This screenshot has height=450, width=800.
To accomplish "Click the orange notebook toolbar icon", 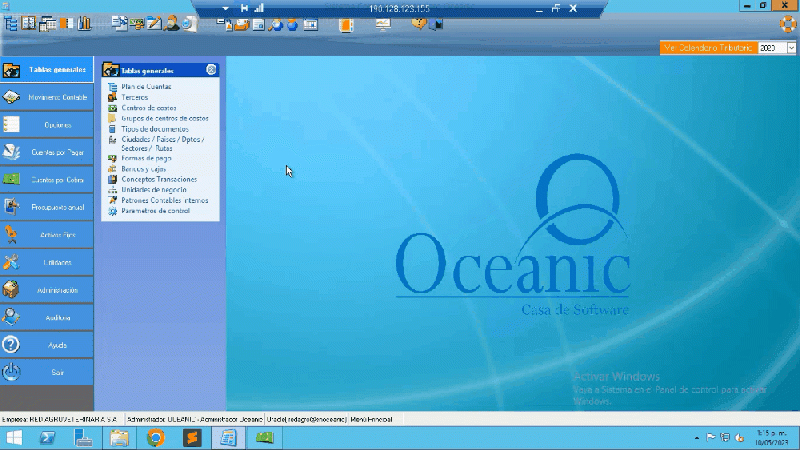I will pos(344,23).
